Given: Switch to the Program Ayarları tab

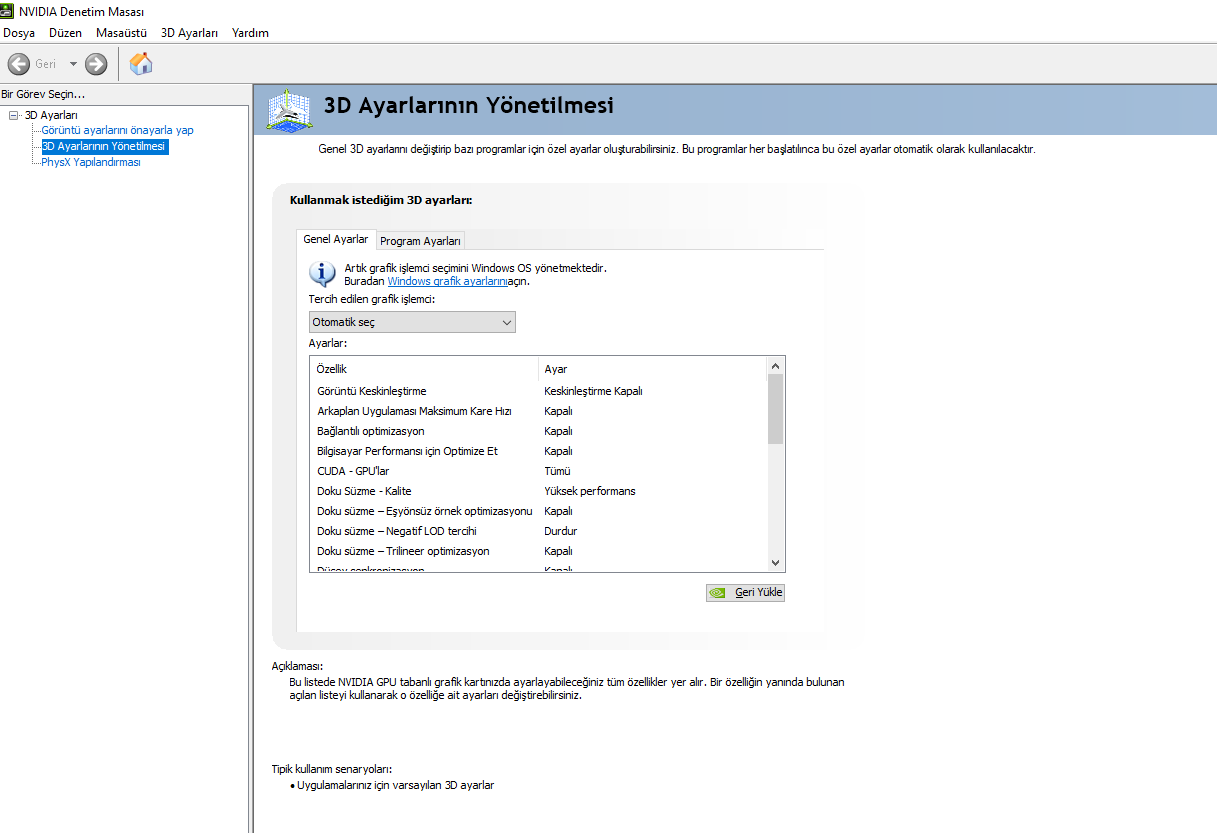Looking at the screenshot, I should [x=420, y=241].
